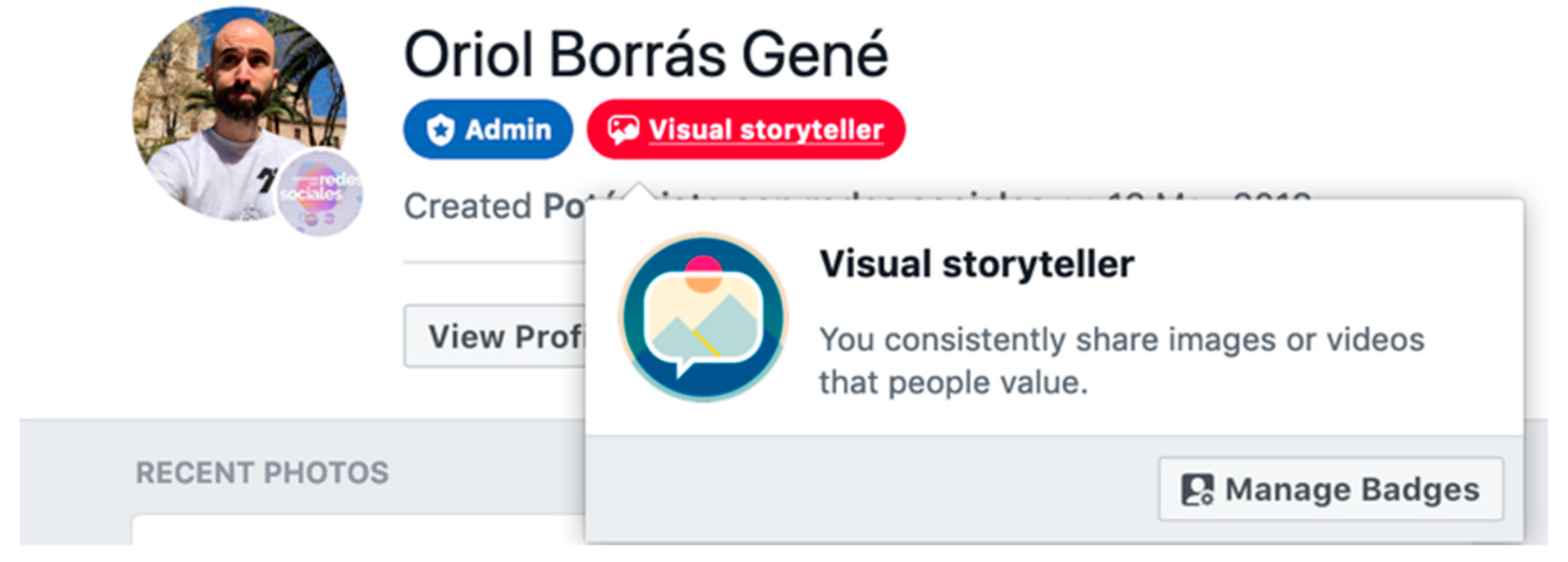1568x562 pixels.
Task: Click the word Created in profile info
Action: coord(468,207)
